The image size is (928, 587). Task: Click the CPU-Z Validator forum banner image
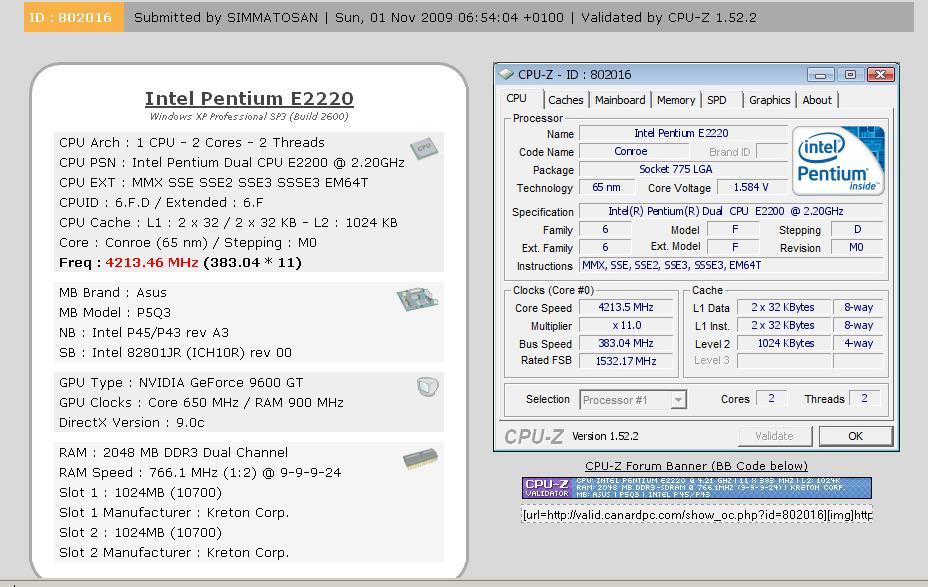tap(697, 488)
